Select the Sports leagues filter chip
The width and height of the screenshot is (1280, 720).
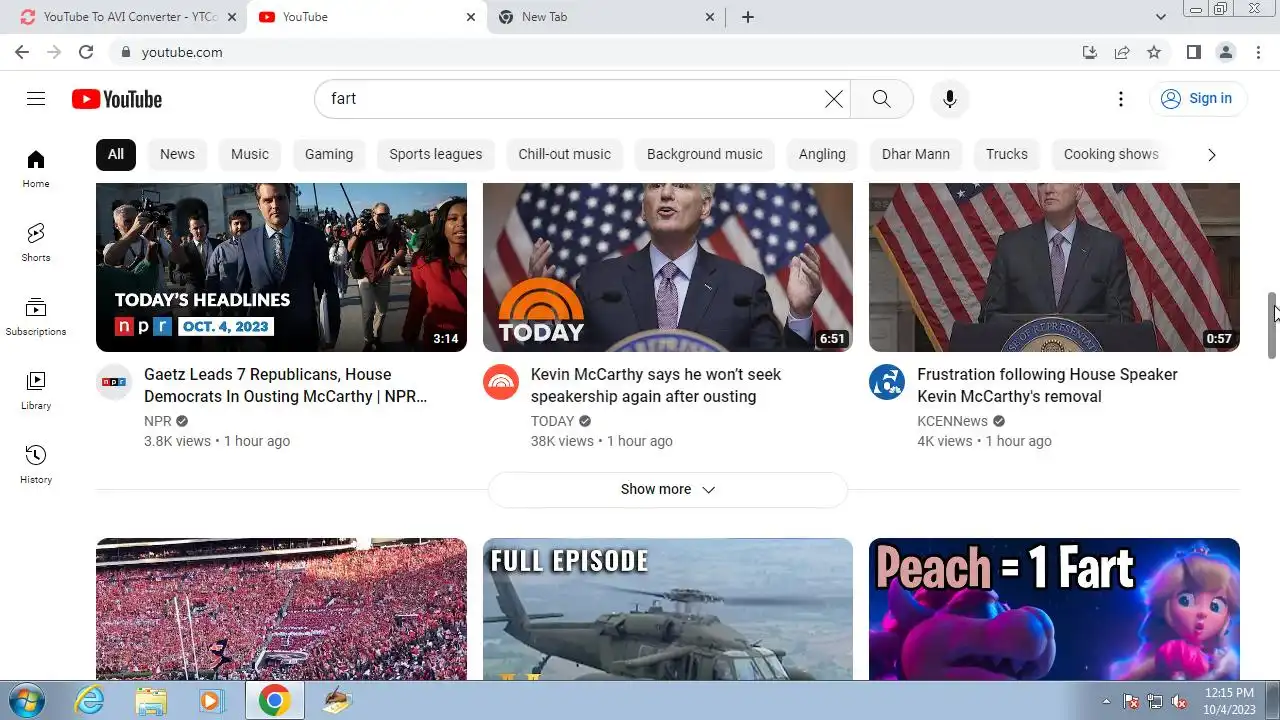click(436, 154)
